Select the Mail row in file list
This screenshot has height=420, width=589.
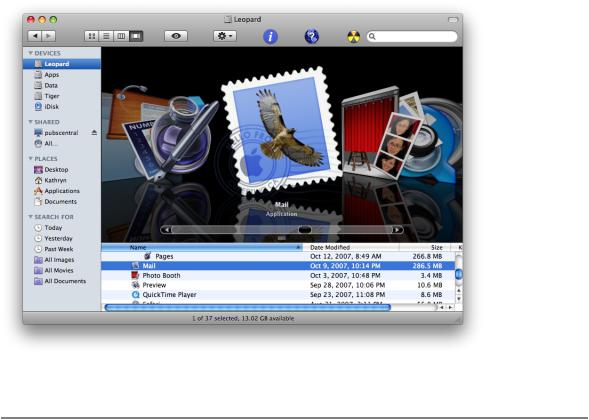pyautogui.click(x=278, y=266)
